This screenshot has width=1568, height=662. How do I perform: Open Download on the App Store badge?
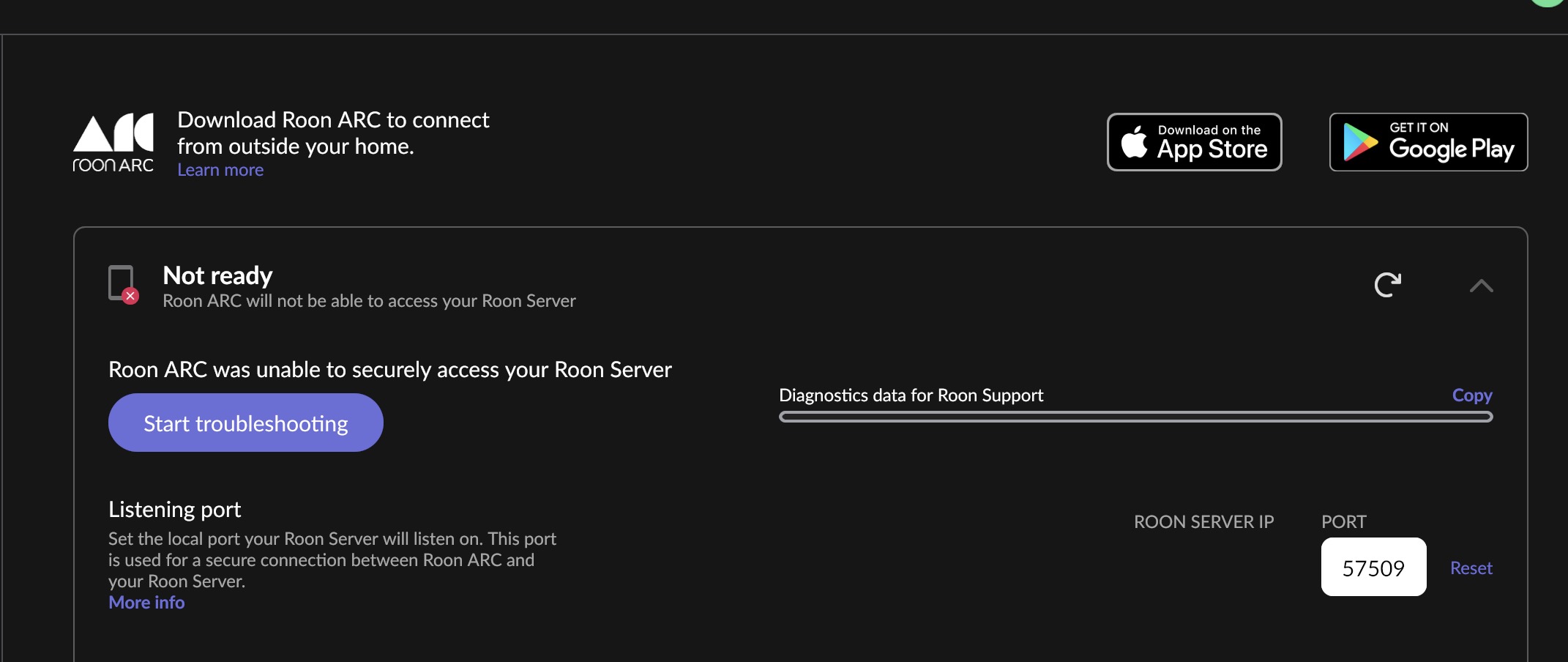[x=1194, y=142]
